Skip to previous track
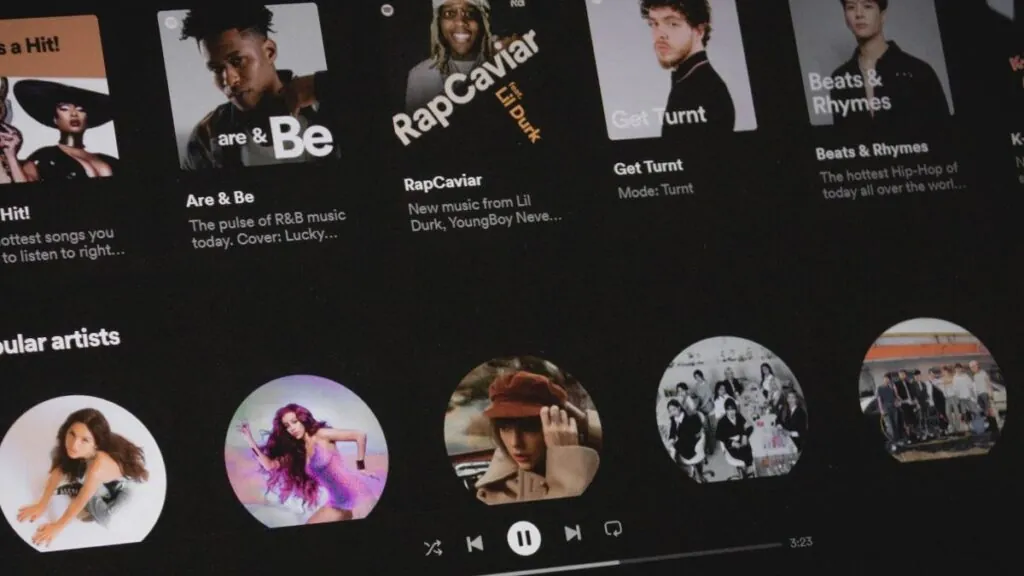 [475, 543]
